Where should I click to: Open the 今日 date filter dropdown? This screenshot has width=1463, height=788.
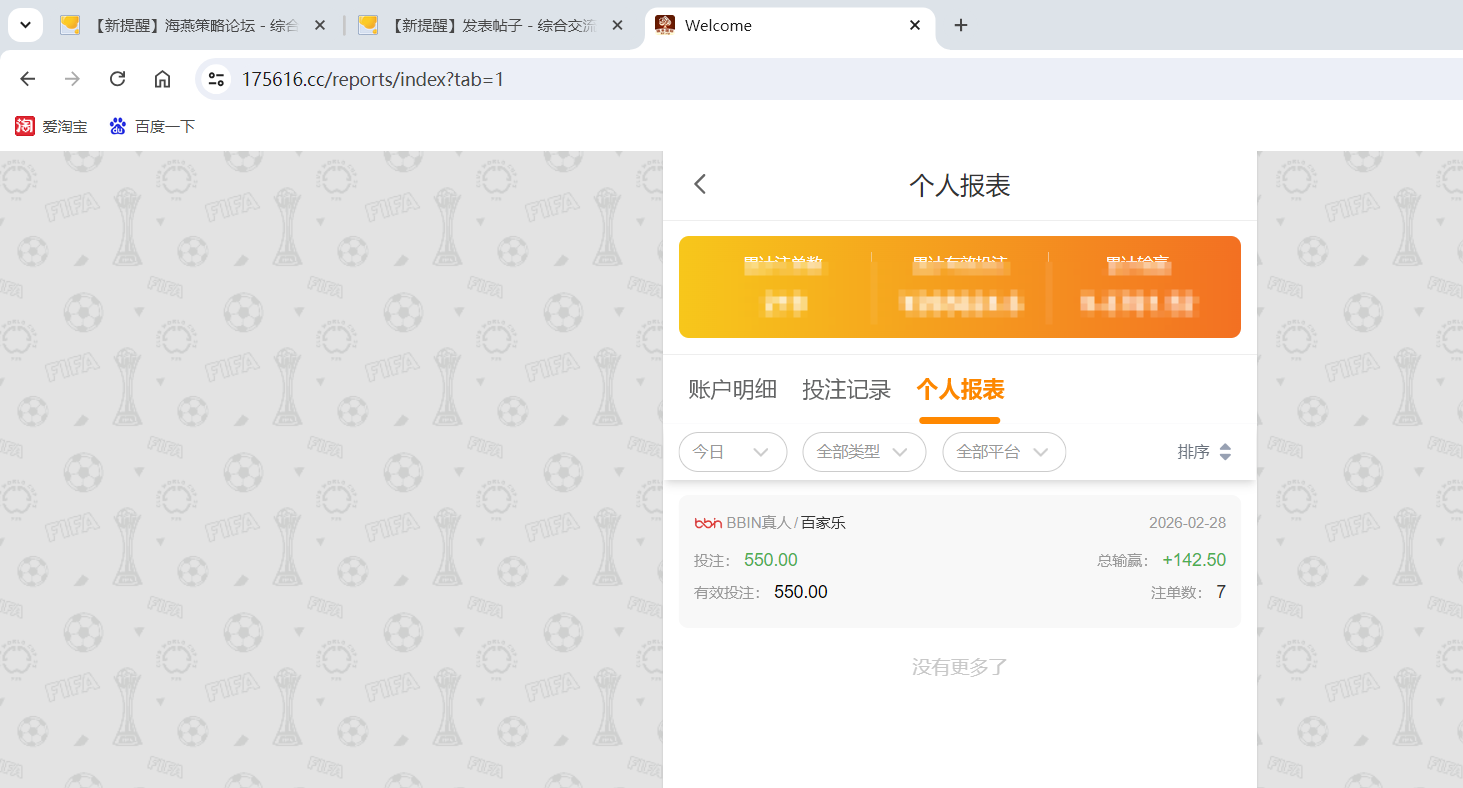pos(733,452)
